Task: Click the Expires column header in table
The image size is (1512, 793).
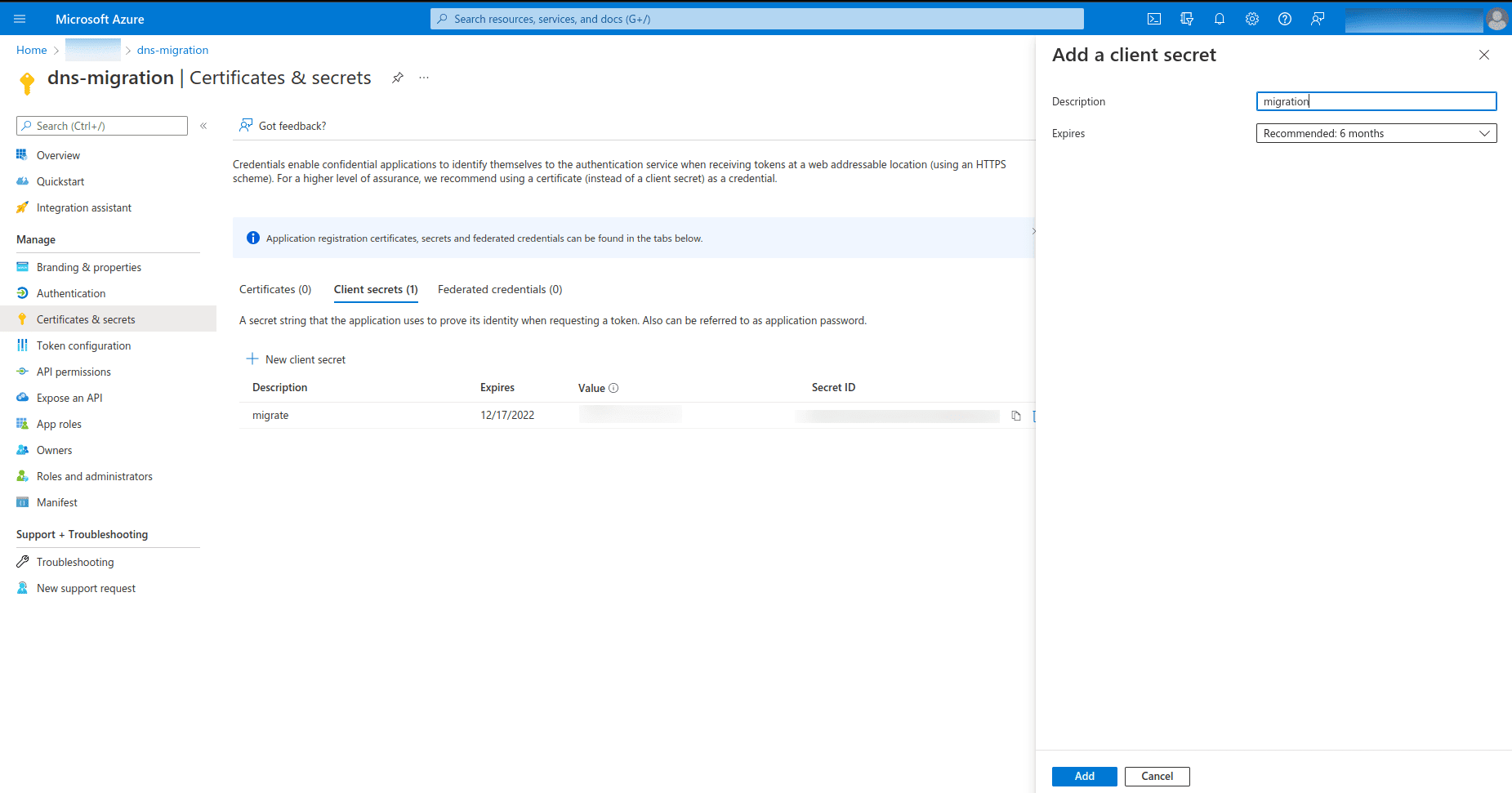Action: (497, 387)
